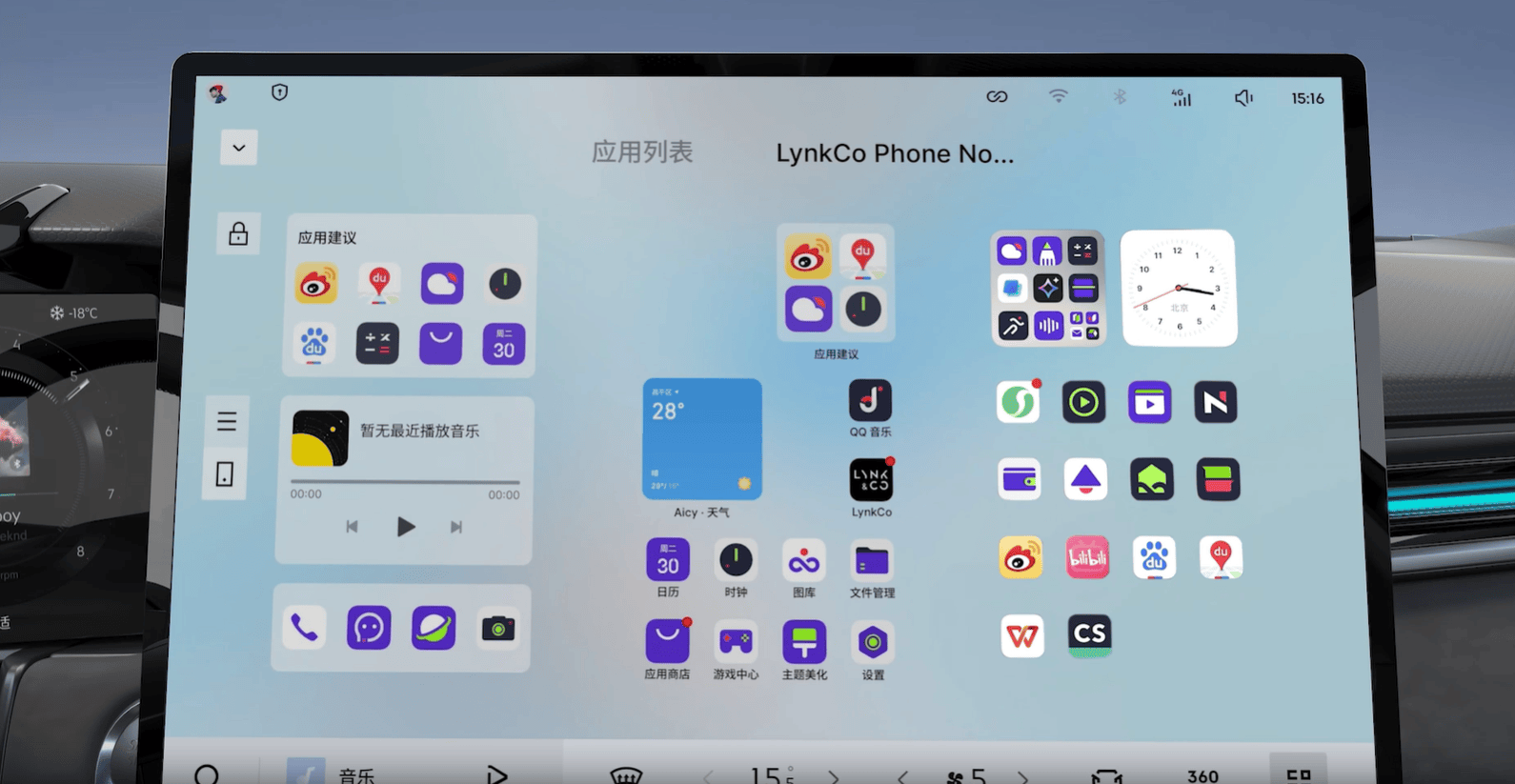Toggle Wi-Fi in the status bar

[1058, 97]
